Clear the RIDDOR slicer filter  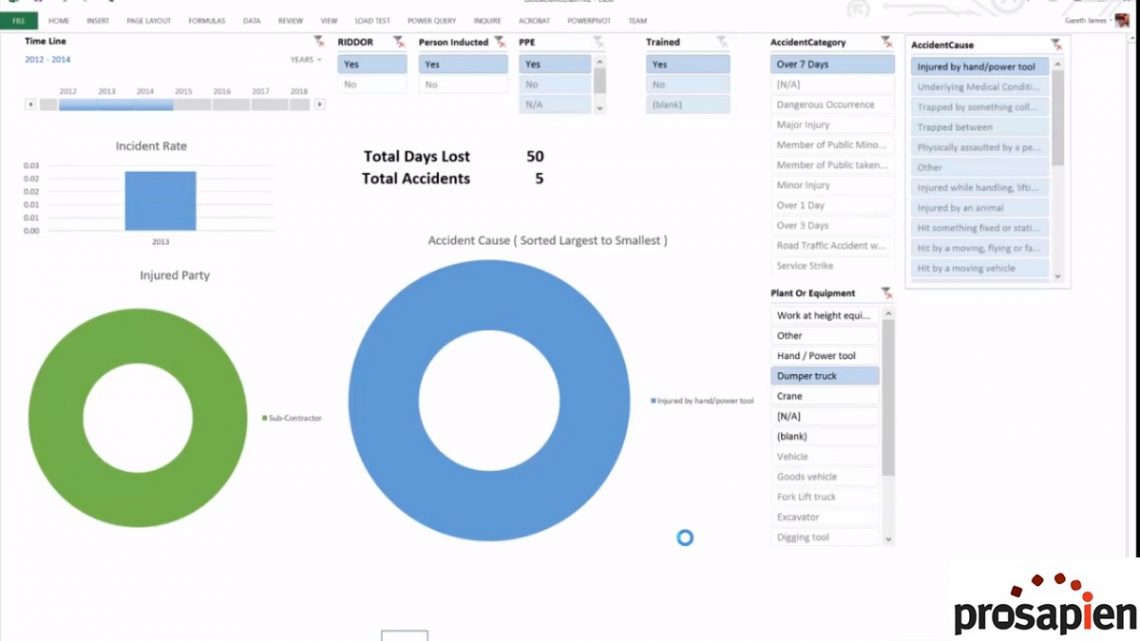pos(399,42)
